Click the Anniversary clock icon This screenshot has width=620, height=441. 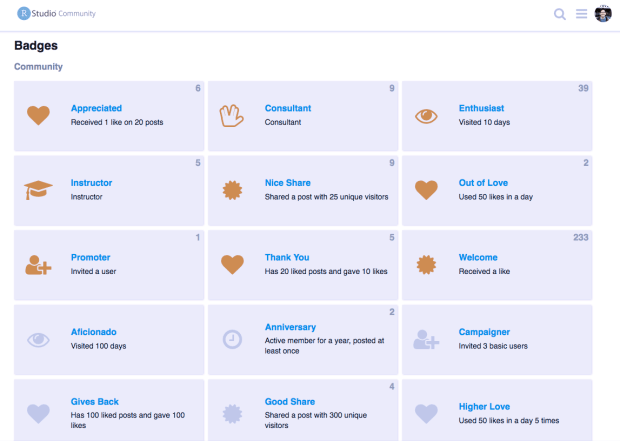[x=232, y=339]
